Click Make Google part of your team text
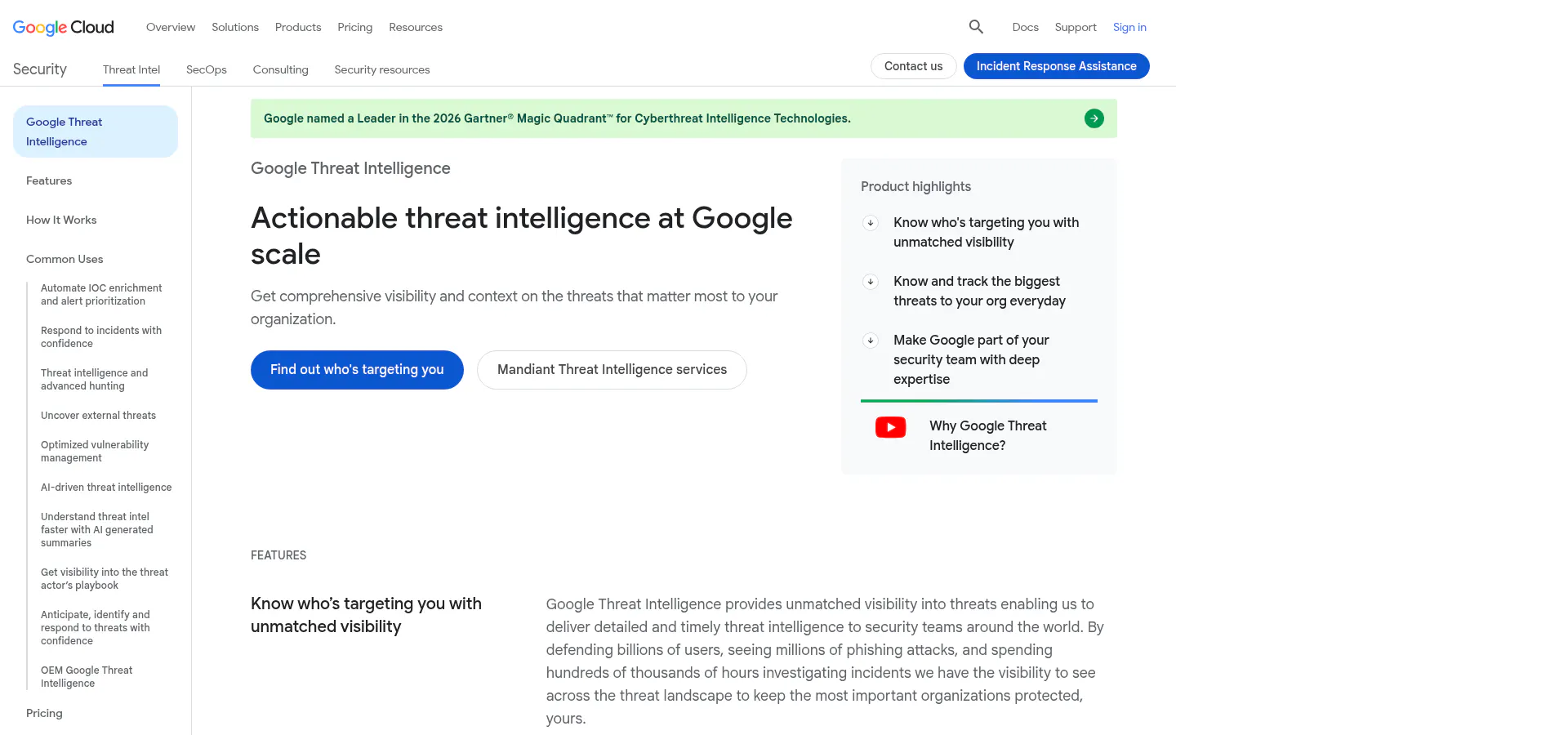The width and height of the screenshot is (1568, 735). tap(971, 360)
